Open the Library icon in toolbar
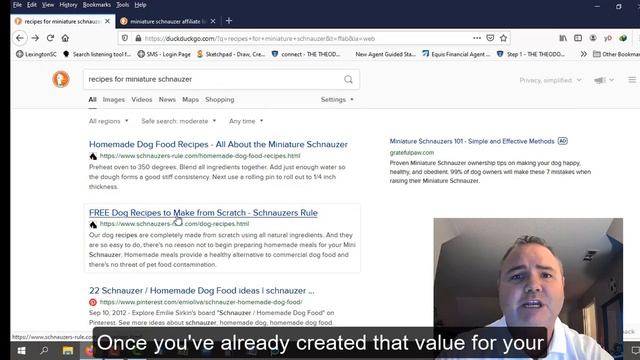 click(x=563, y=38)
